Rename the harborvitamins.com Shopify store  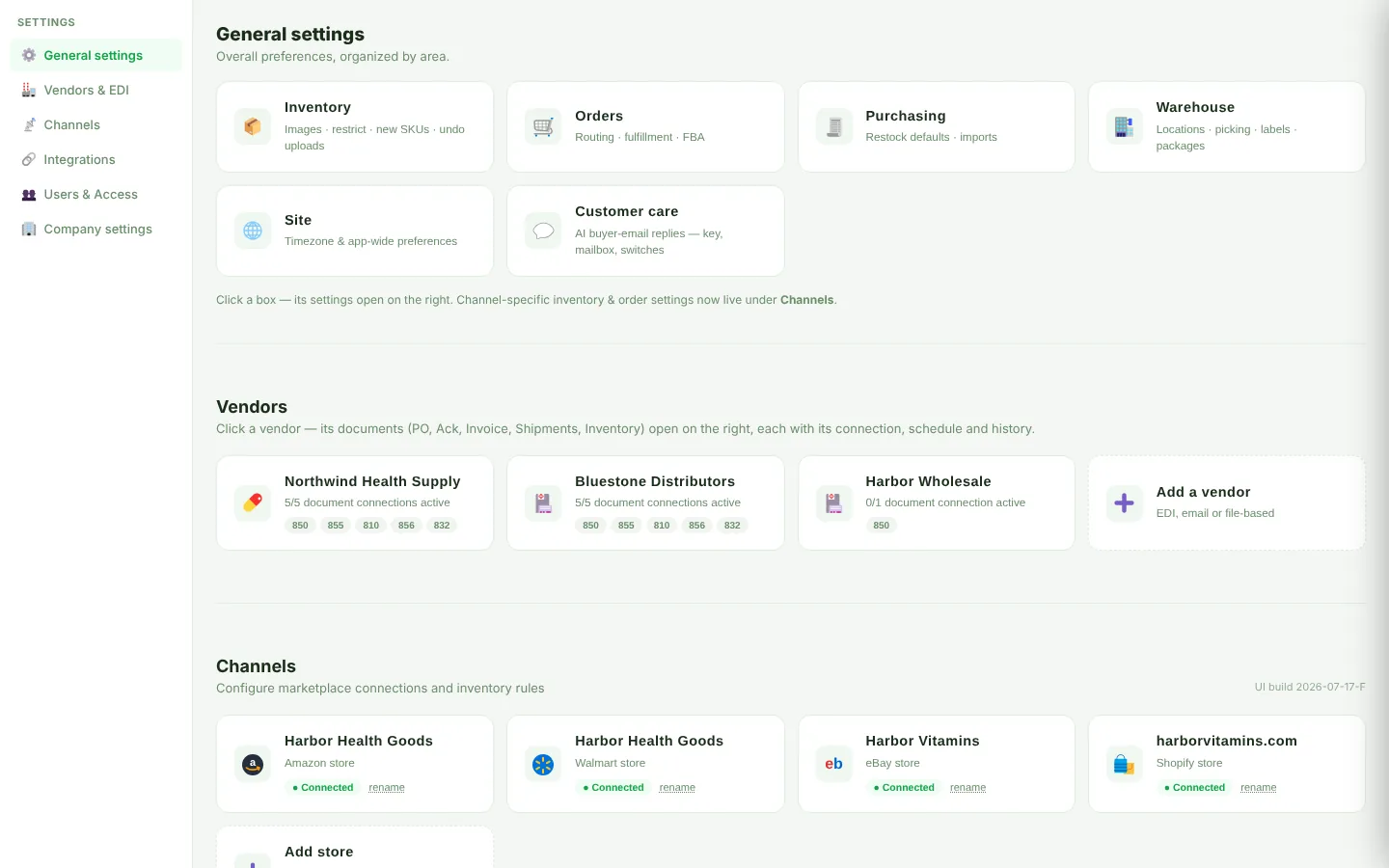point(1258,788)
